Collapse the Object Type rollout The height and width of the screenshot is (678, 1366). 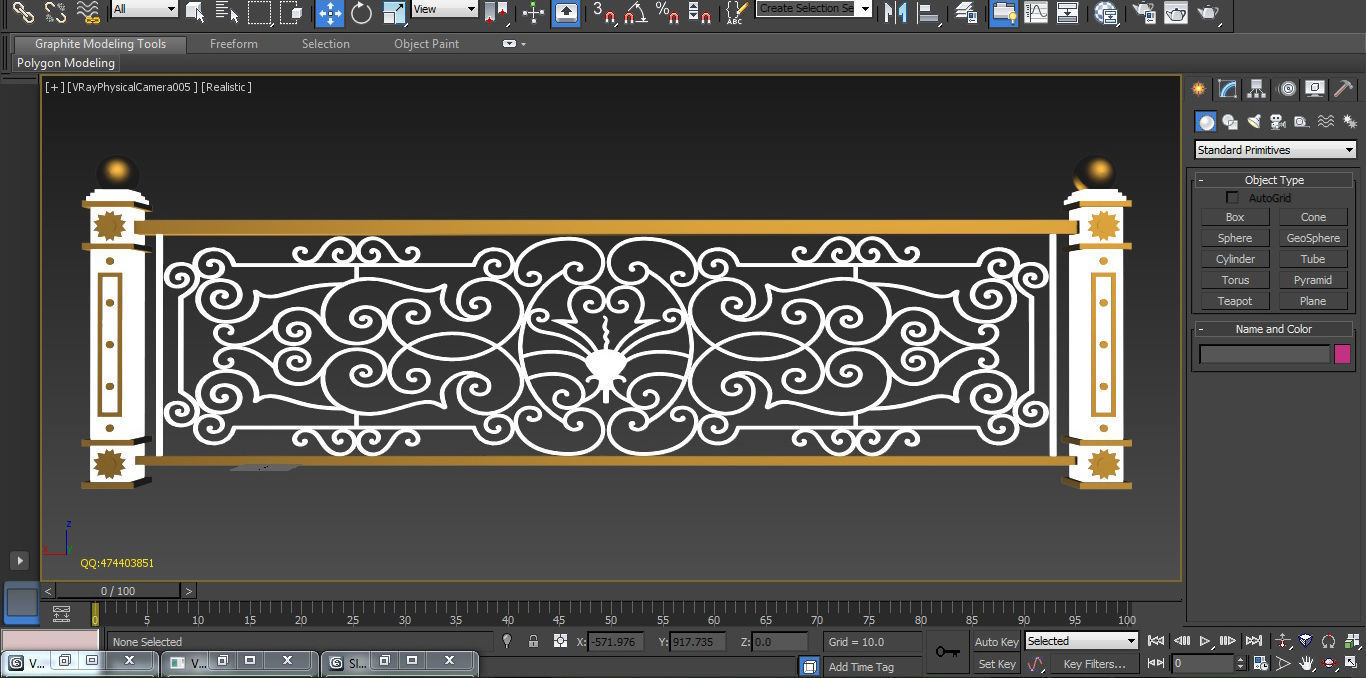pyautogui.click(x=1274, y=180)
